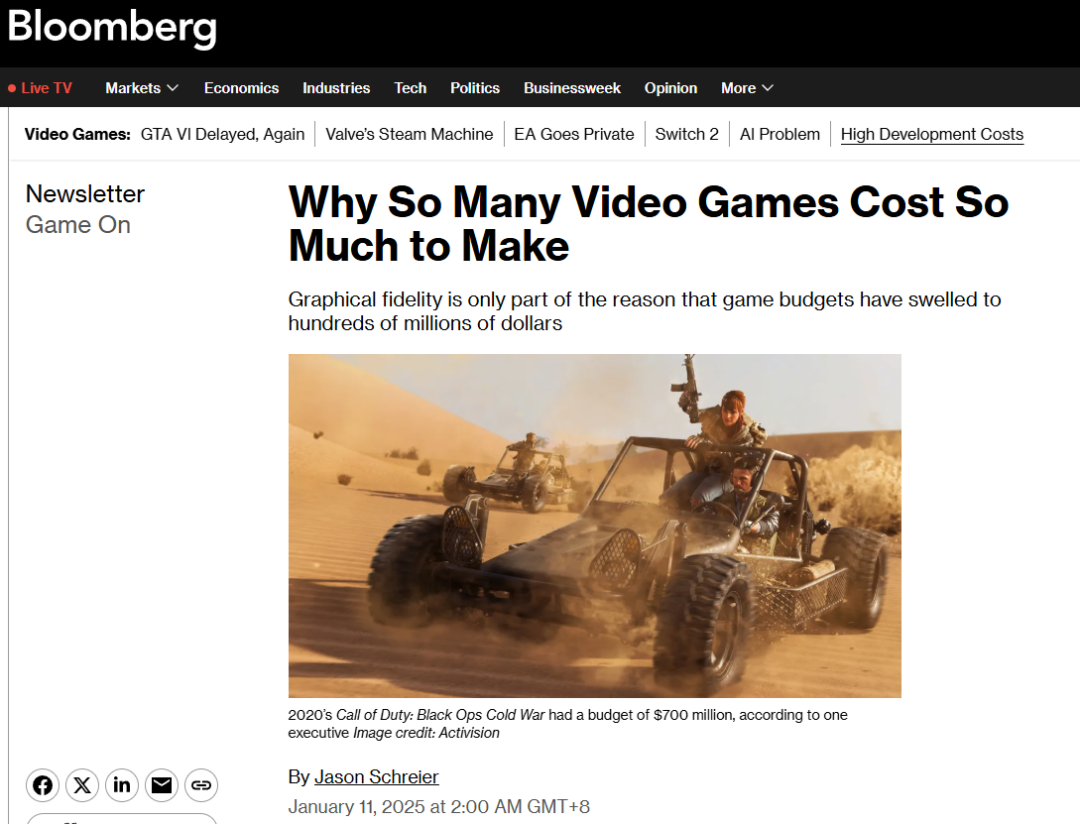Open the Opinion section
The width and height of the screenshot is (1080, 824).
670,88
